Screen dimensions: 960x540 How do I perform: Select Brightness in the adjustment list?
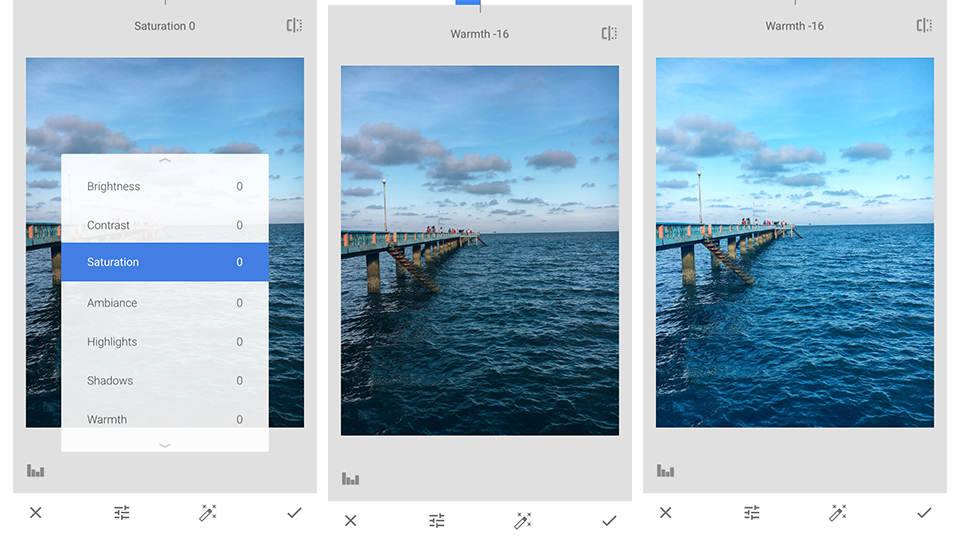pyautogui.click(x=165, y=186)
